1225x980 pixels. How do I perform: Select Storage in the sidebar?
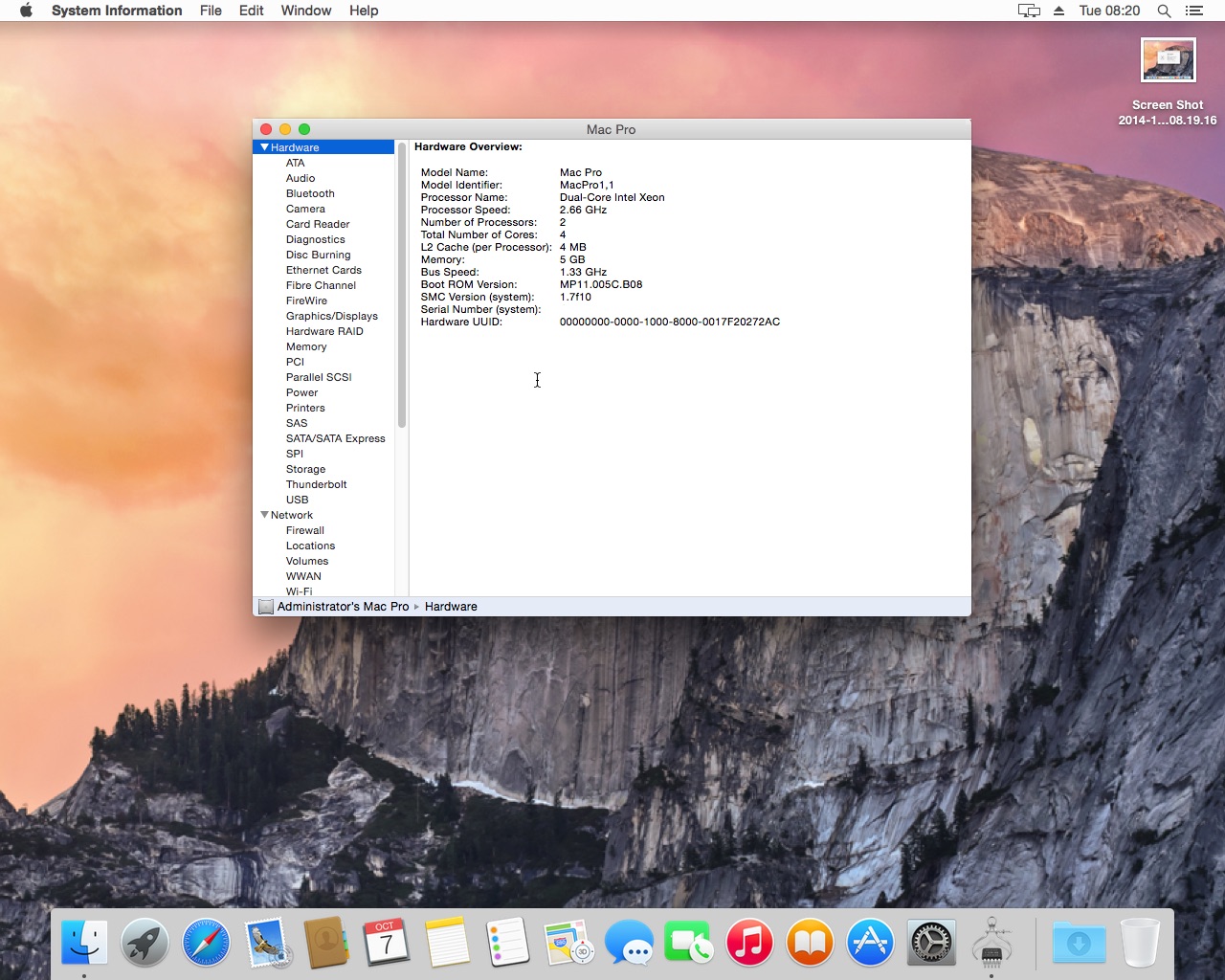tap(305, 469)
